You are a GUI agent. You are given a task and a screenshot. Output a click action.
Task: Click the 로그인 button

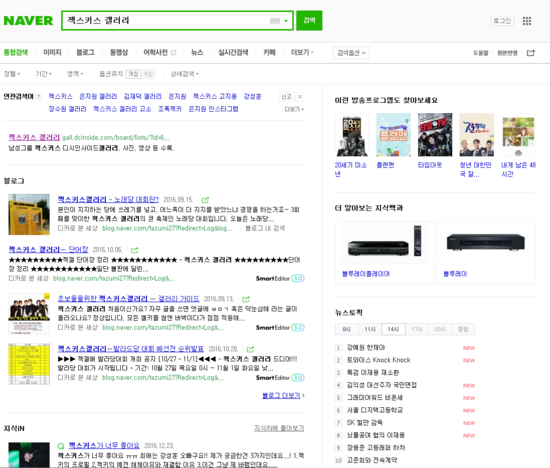click(502, 21)
